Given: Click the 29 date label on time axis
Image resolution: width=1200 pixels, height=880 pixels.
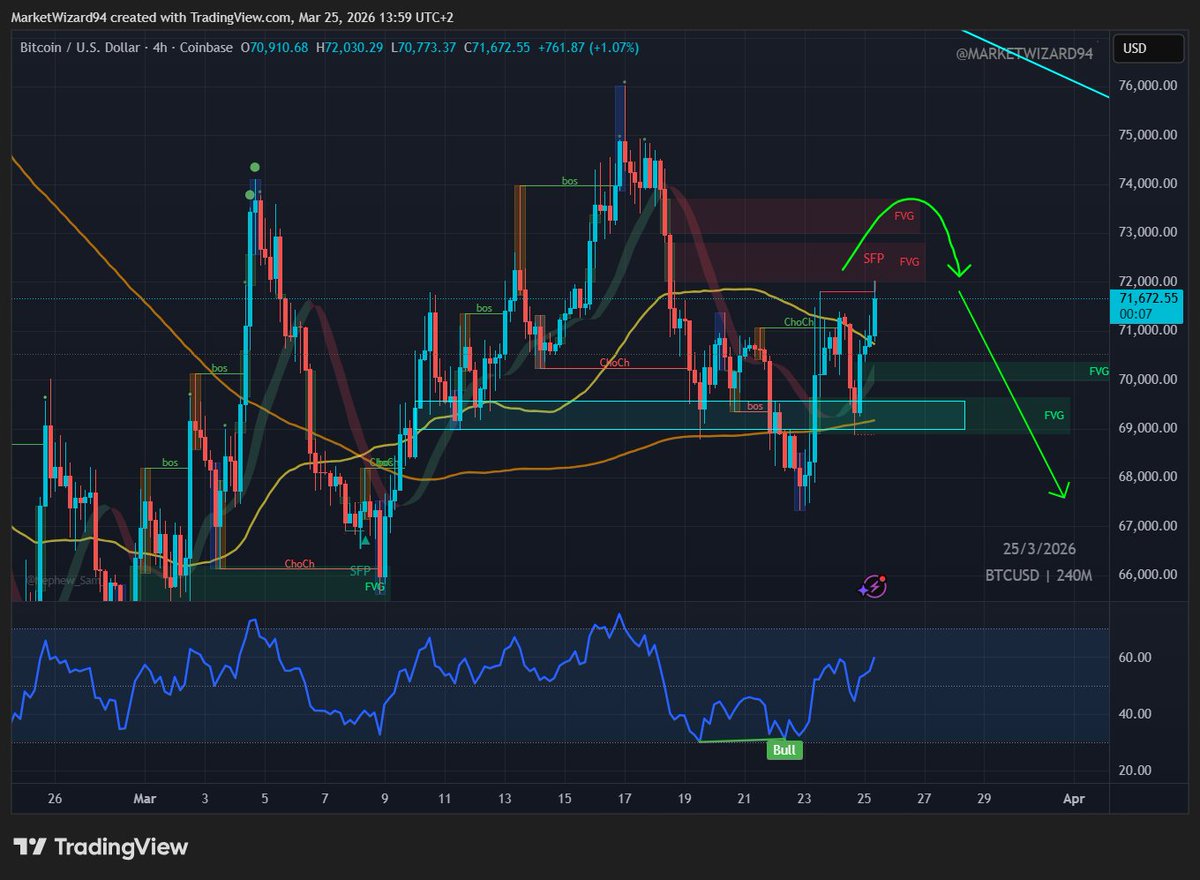Looking at the screenshot, I should tap(984, 800).
